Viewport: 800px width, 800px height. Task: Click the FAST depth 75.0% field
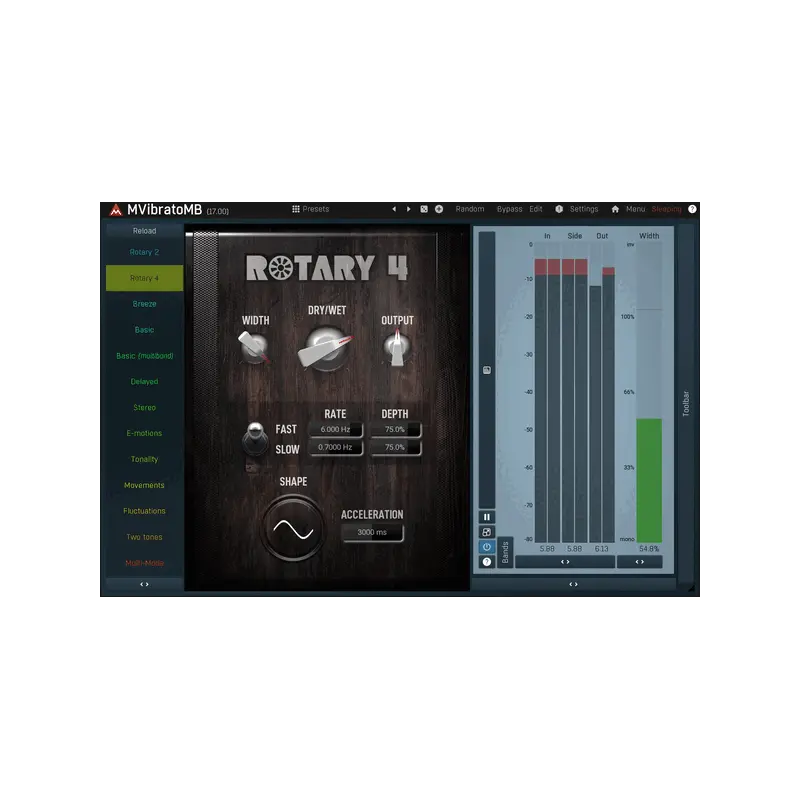[x=395, y=430]
